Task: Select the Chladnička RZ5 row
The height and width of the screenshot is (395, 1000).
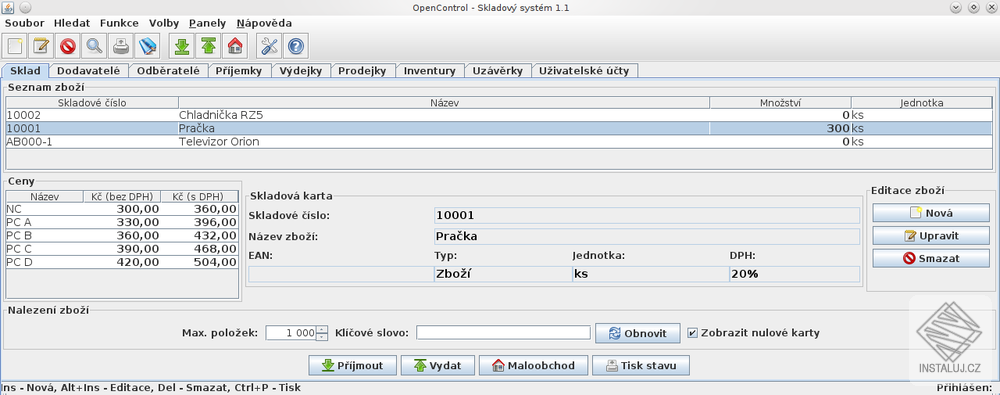Action: 499,115
